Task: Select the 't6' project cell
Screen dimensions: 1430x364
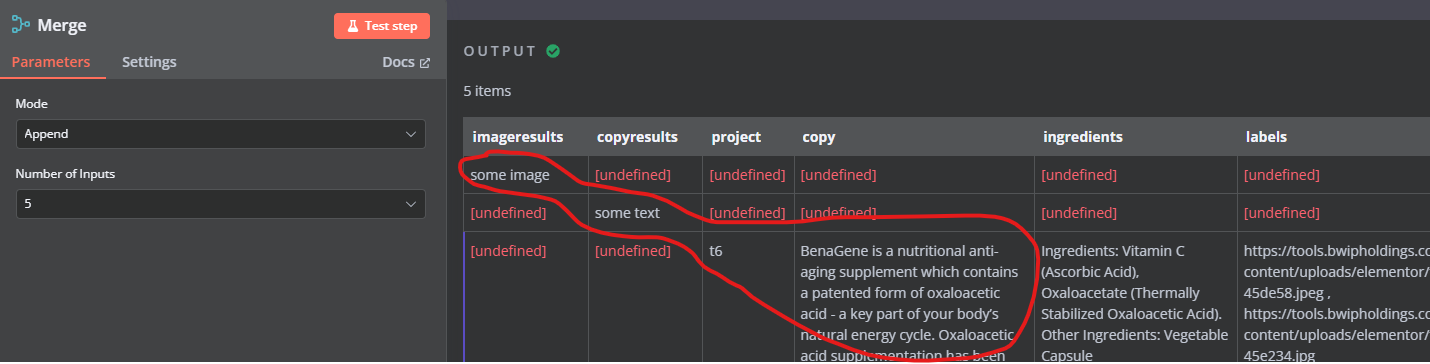Action: [x=749, y=298]
